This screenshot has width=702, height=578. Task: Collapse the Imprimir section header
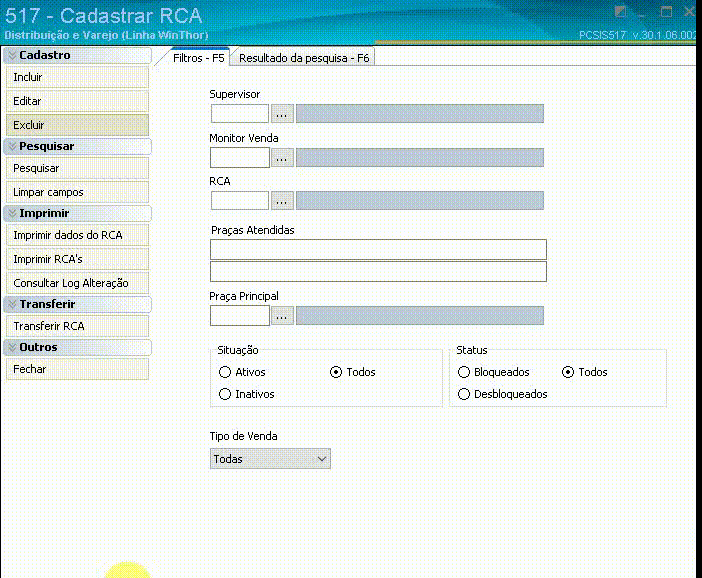click(x=77, y=213)
